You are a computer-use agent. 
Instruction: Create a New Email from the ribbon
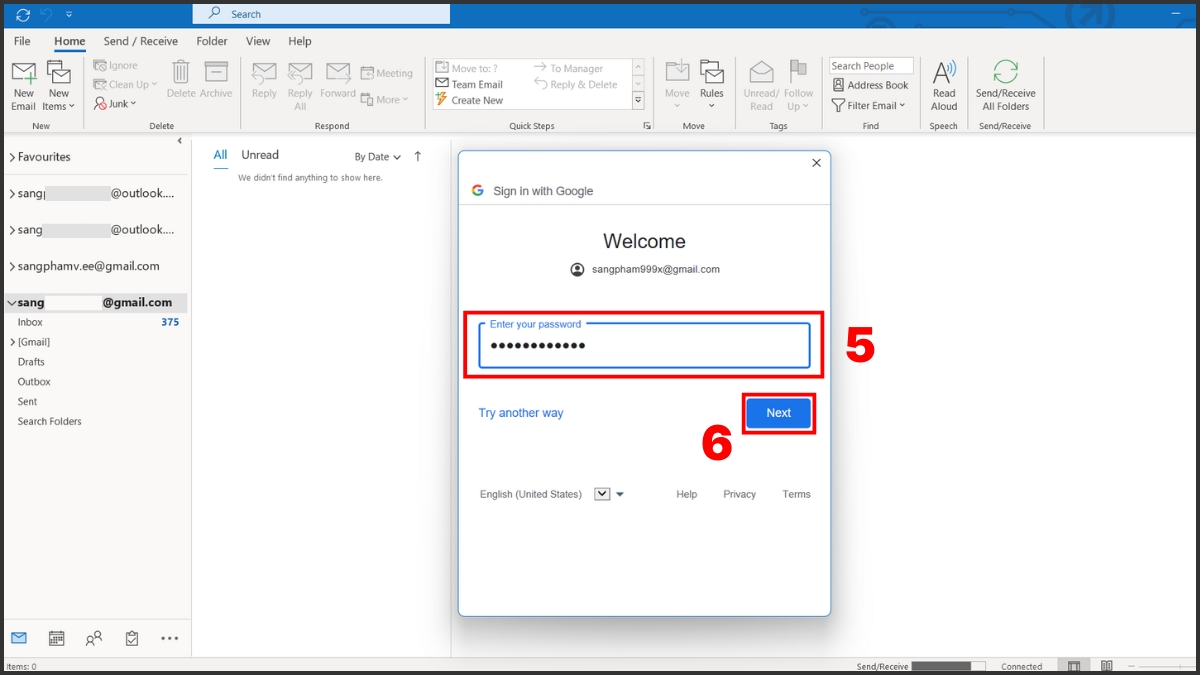point(23,86)
